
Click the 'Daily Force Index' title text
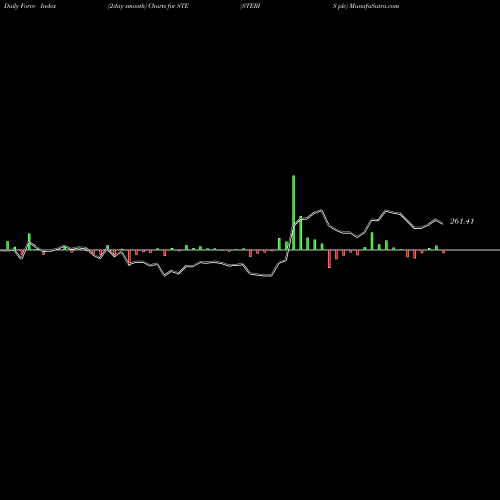pos(30,6)
